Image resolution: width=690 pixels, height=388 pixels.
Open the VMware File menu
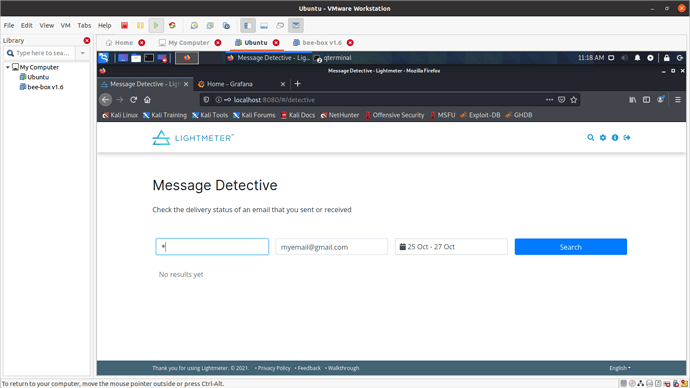[x=9, y=26]
